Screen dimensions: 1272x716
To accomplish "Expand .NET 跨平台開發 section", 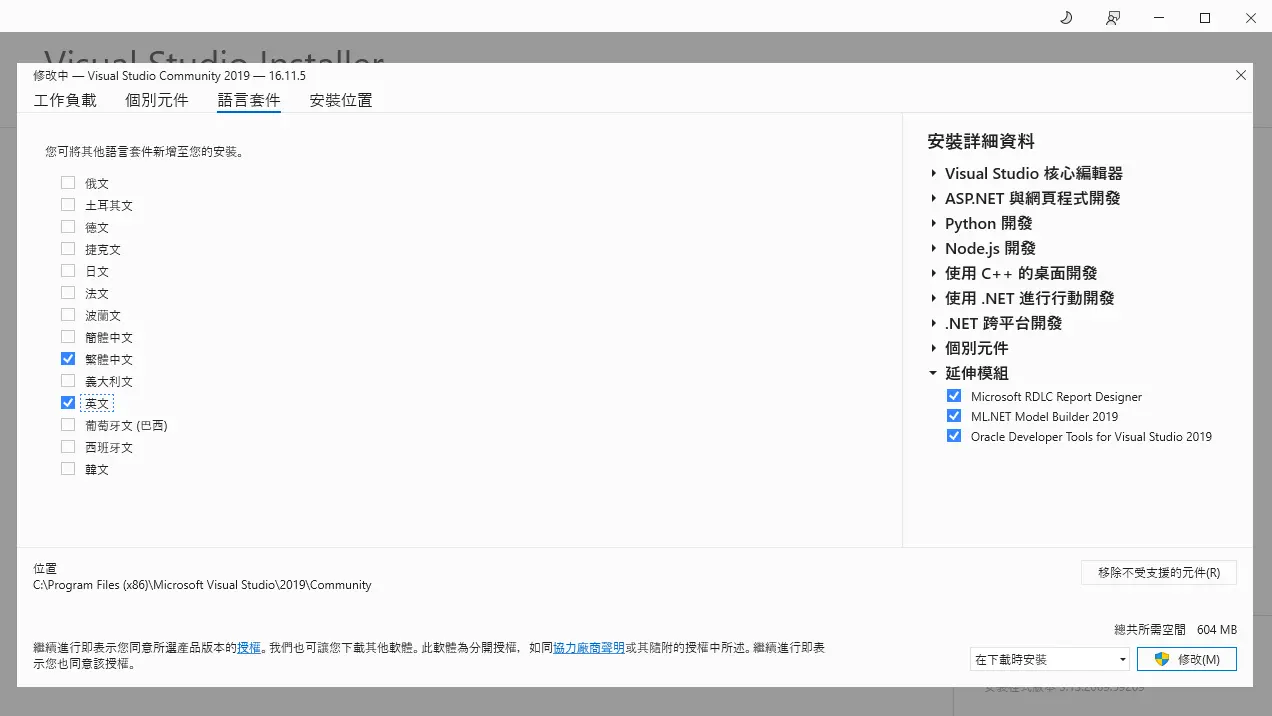I will pos(934,323).
